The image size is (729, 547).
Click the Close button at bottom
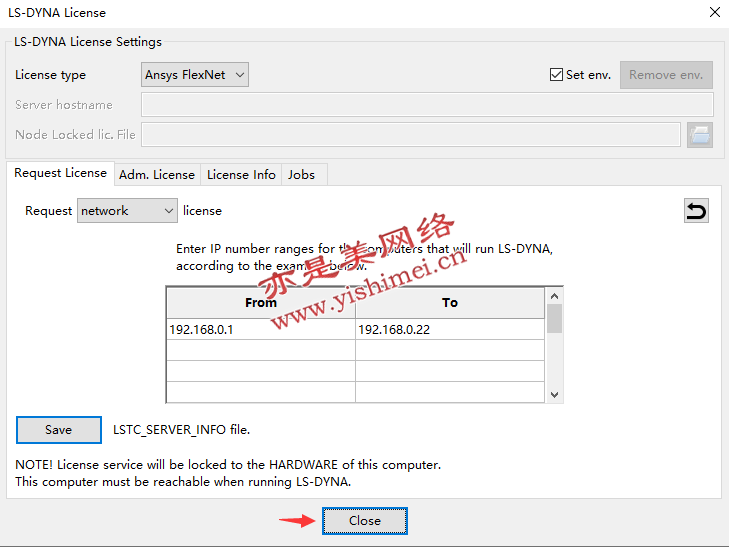pyautogui.click(x=365, y=521)
